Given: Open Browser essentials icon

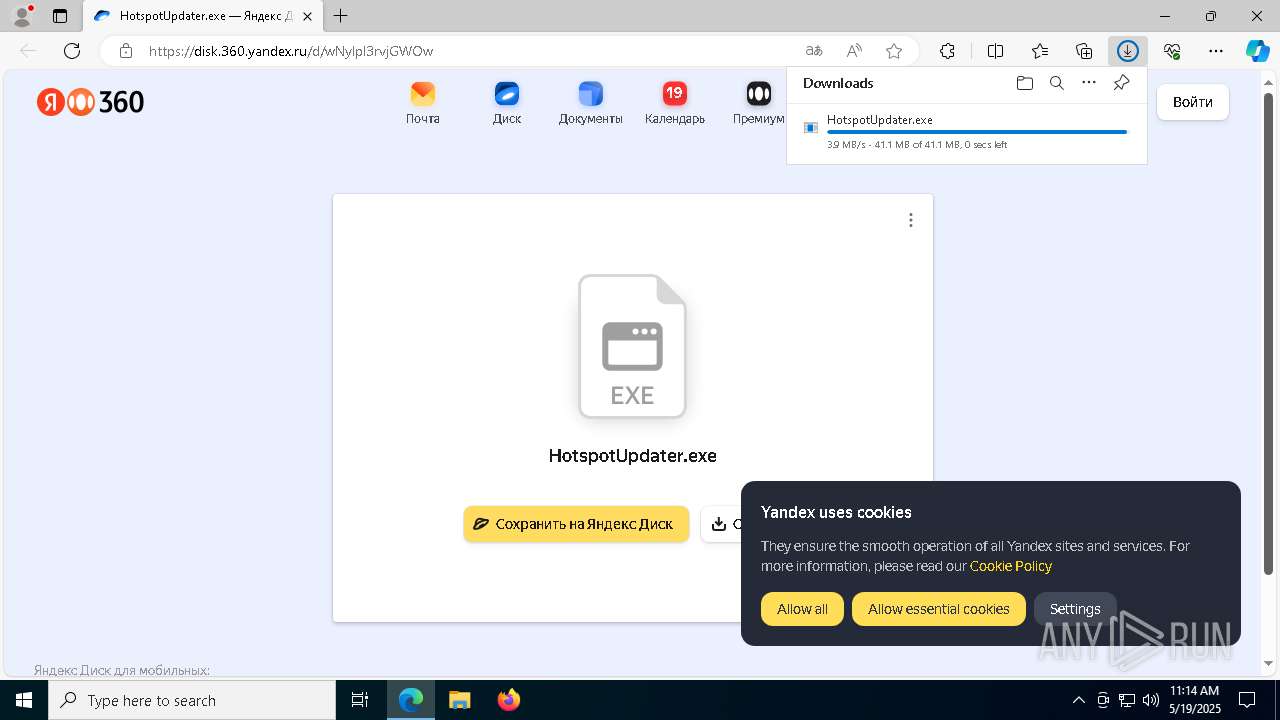Looking at the screenshot, I should tap(1172, 51).
